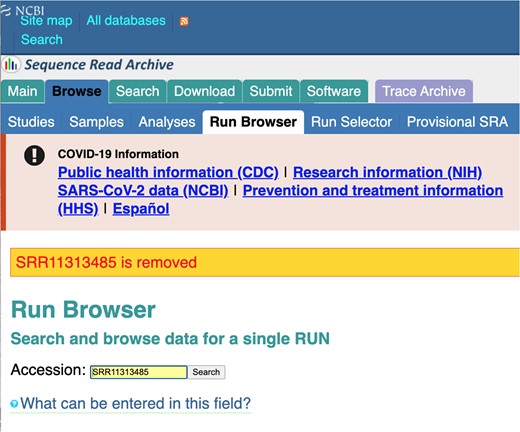Select the Run Browser sub-tab
The width and height of the screenshot is (520, 432).
coord(253,122)
